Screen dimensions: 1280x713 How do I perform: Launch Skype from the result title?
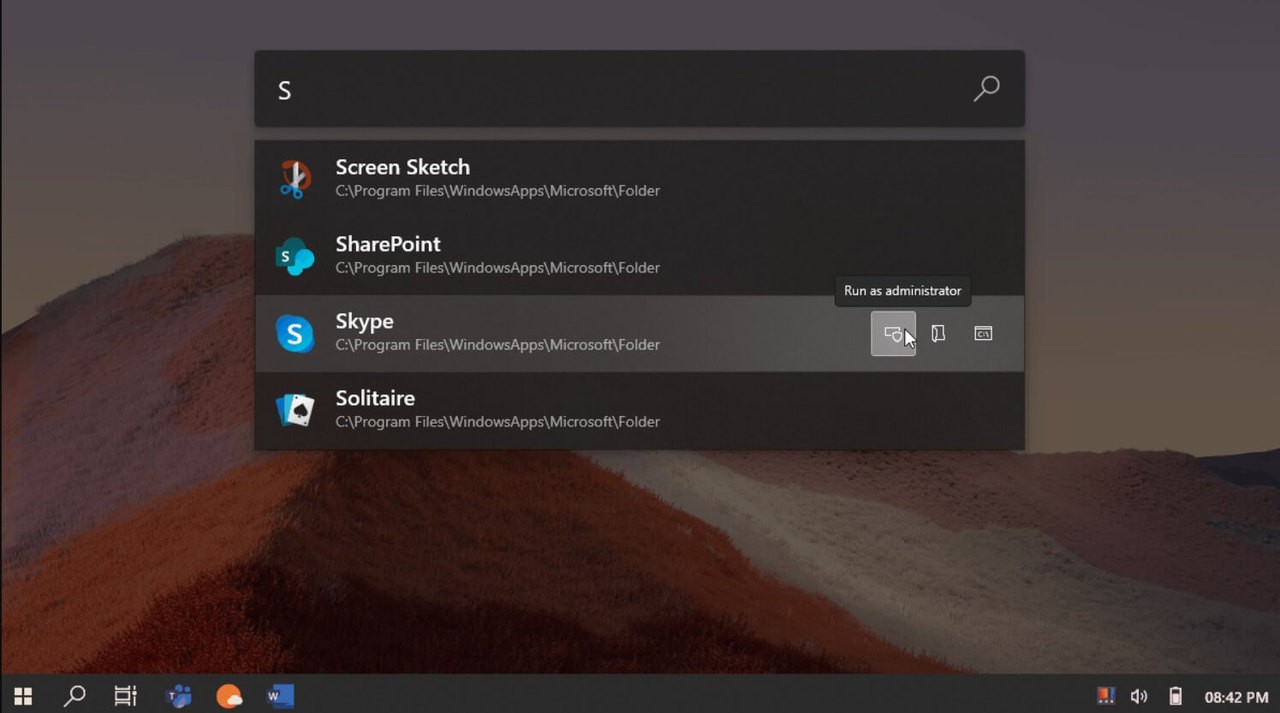[x=364, y=321]
